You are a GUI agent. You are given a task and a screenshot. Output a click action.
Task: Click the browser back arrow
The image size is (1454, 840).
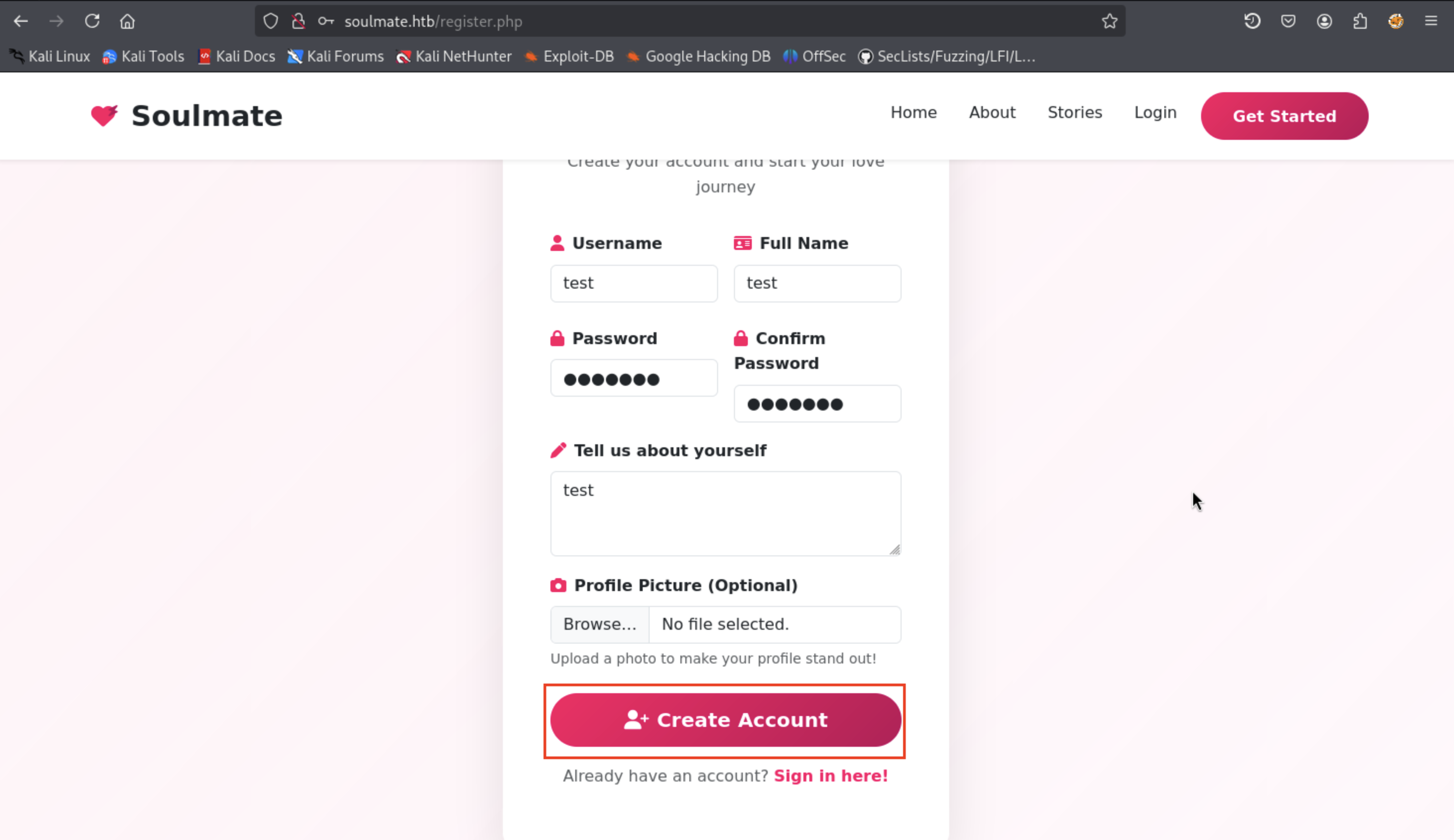(21, 21)
